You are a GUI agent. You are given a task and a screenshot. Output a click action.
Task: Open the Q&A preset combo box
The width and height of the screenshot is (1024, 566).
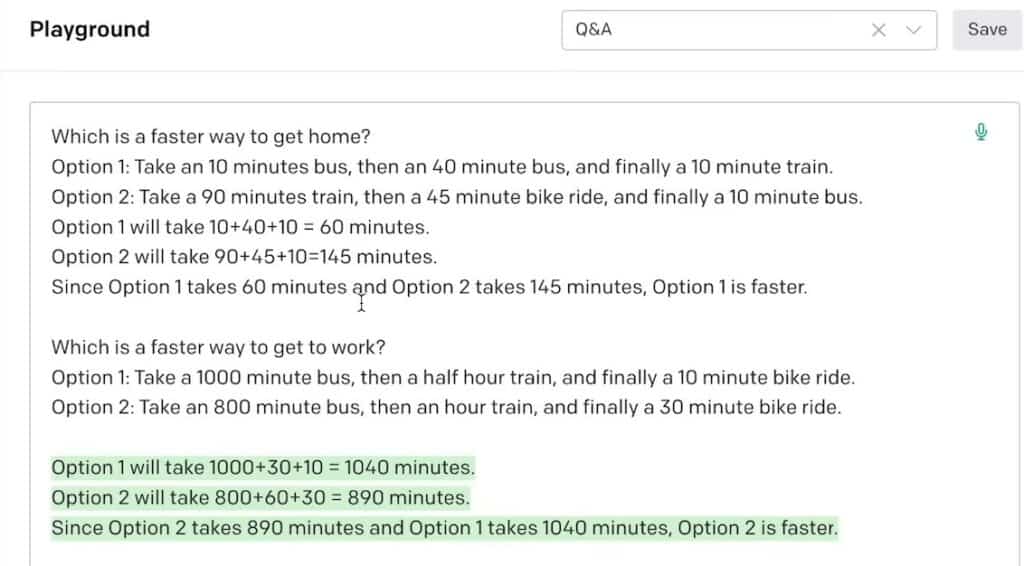point(749,30)
